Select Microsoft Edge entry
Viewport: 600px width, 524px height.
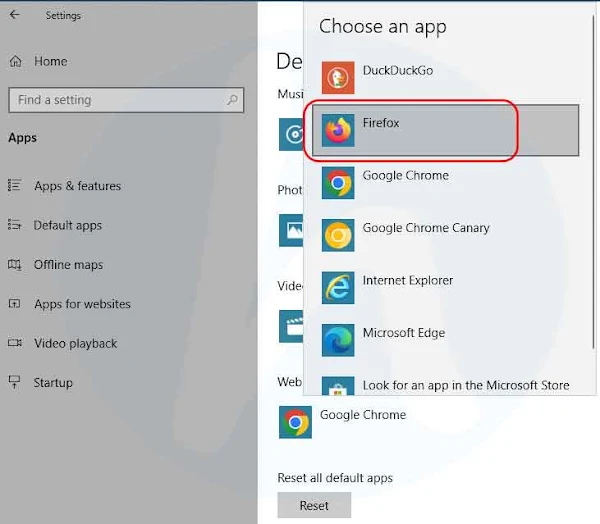point(404,333)
